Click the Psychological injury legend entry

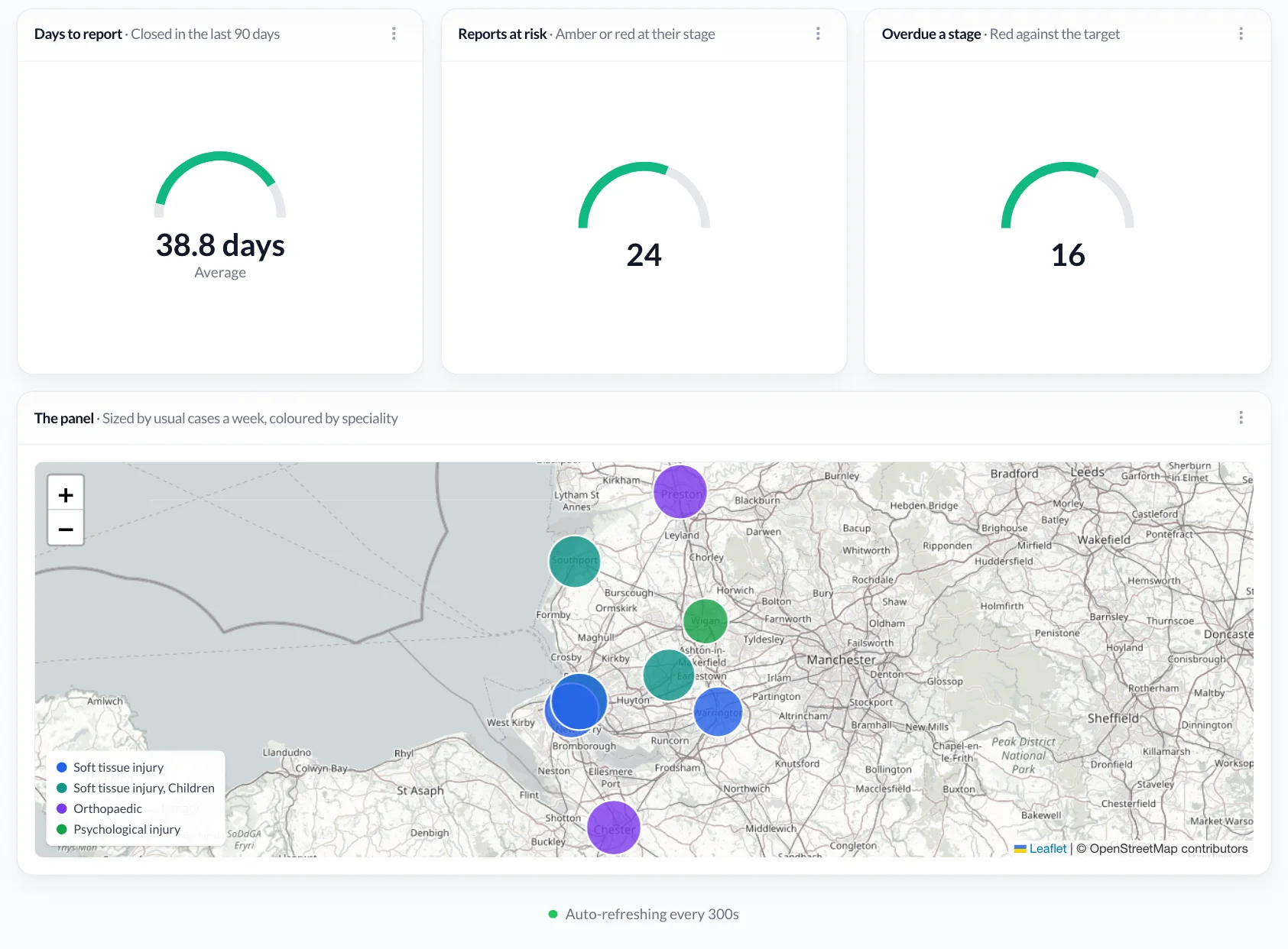tap(118, 829)
